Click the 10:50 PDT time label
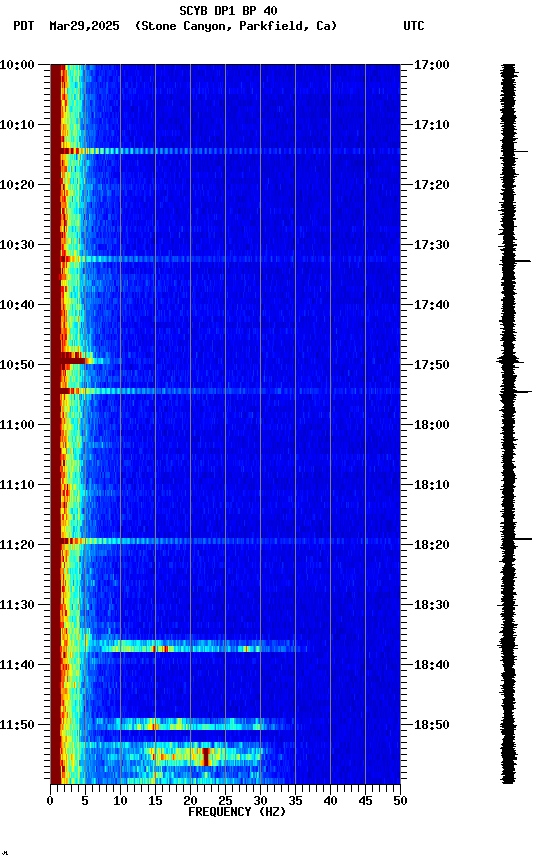Screen dimensions: 552x864 tap(17, 365)
